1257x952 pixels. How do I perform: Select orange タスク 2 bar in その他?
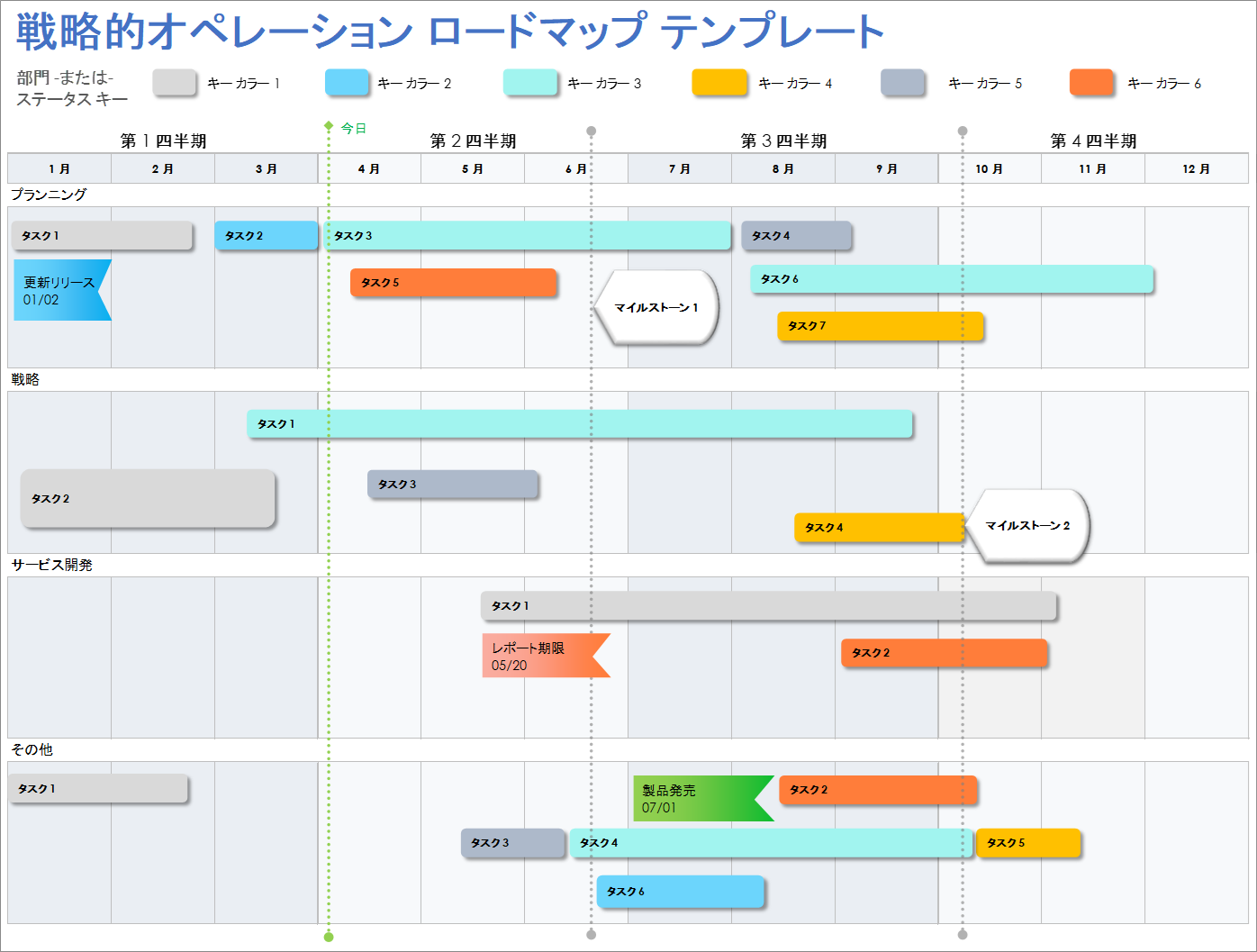879,790
